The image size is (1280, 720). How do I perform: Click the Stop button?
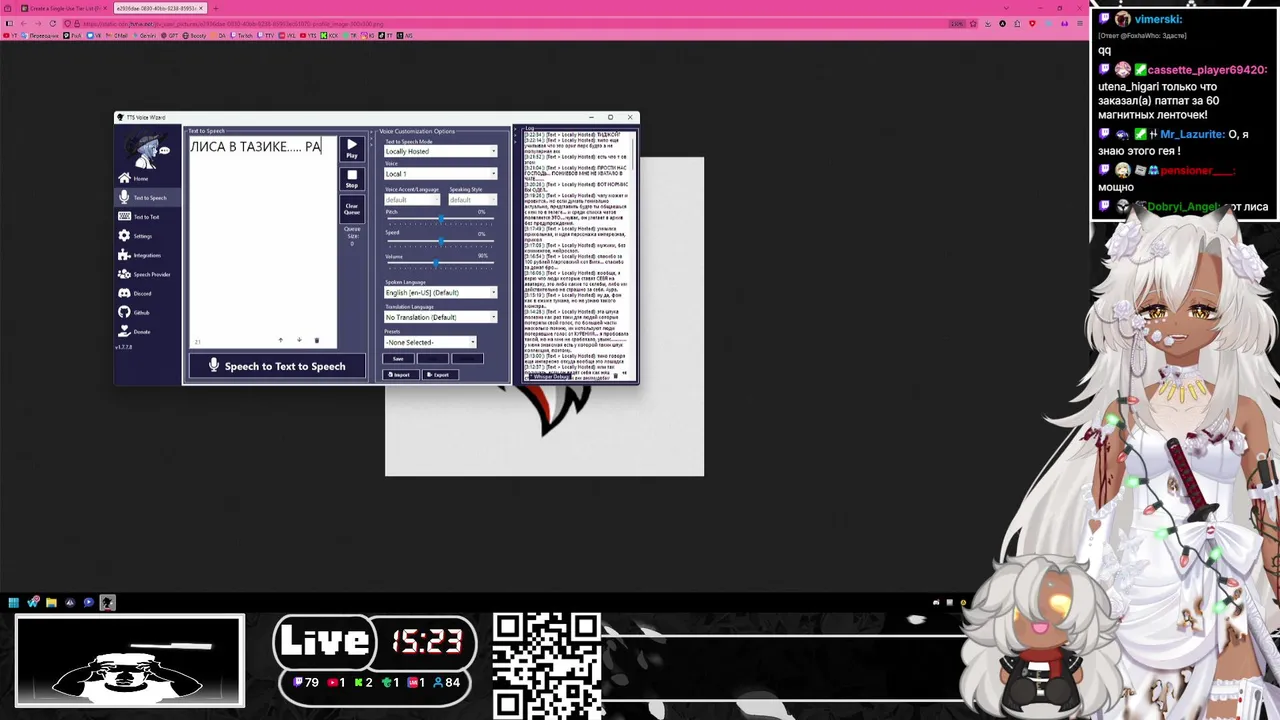pyautogui.click(x=351, y=179)
